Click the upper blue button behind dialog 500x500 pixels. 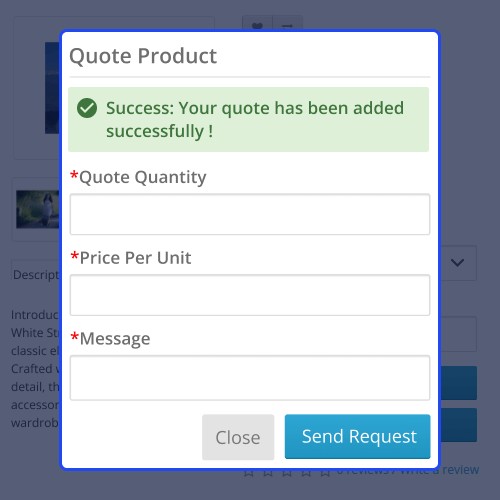[459, 383]
